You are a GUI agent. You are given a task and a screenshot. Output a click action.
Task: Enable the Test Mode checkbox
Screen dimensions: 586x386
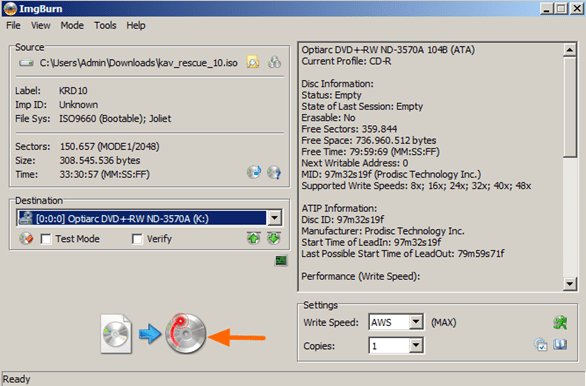46,239
